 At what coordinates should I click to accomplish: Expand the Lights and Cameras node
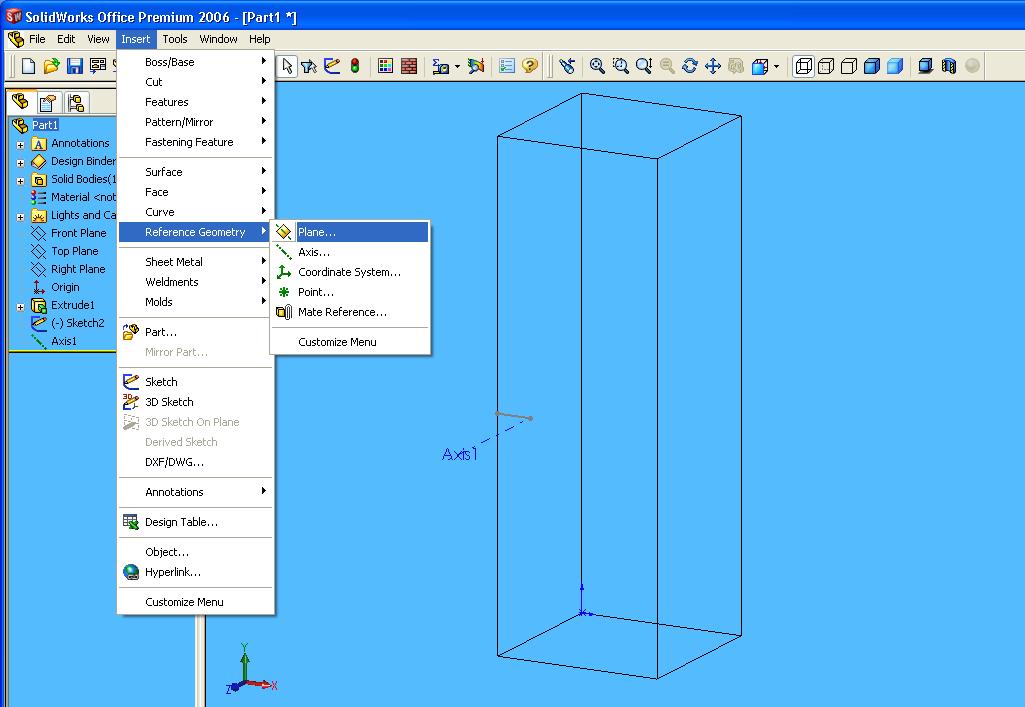20,217
